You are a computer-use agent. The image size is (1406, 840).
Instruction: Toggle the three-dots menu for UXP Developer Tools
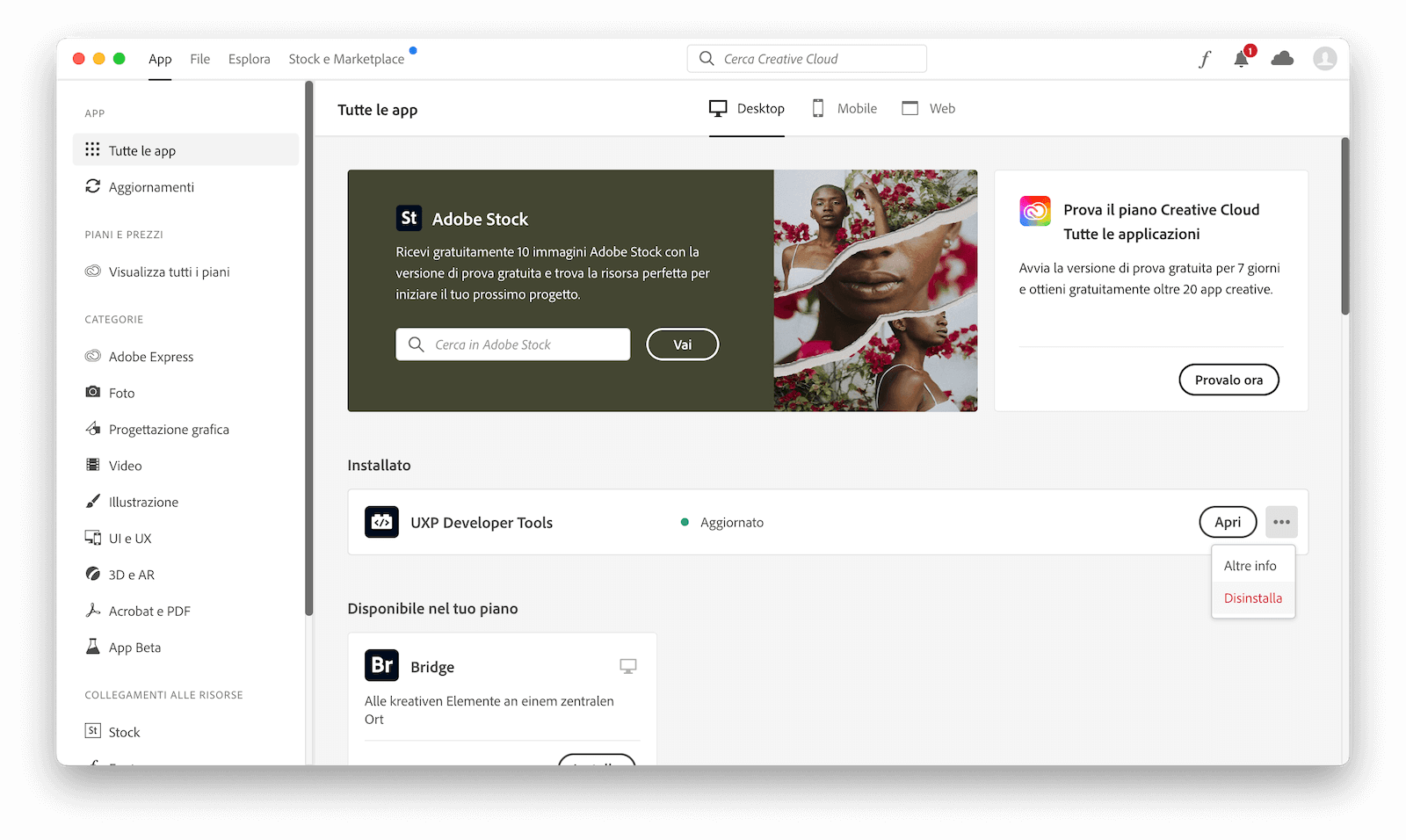1281,522
